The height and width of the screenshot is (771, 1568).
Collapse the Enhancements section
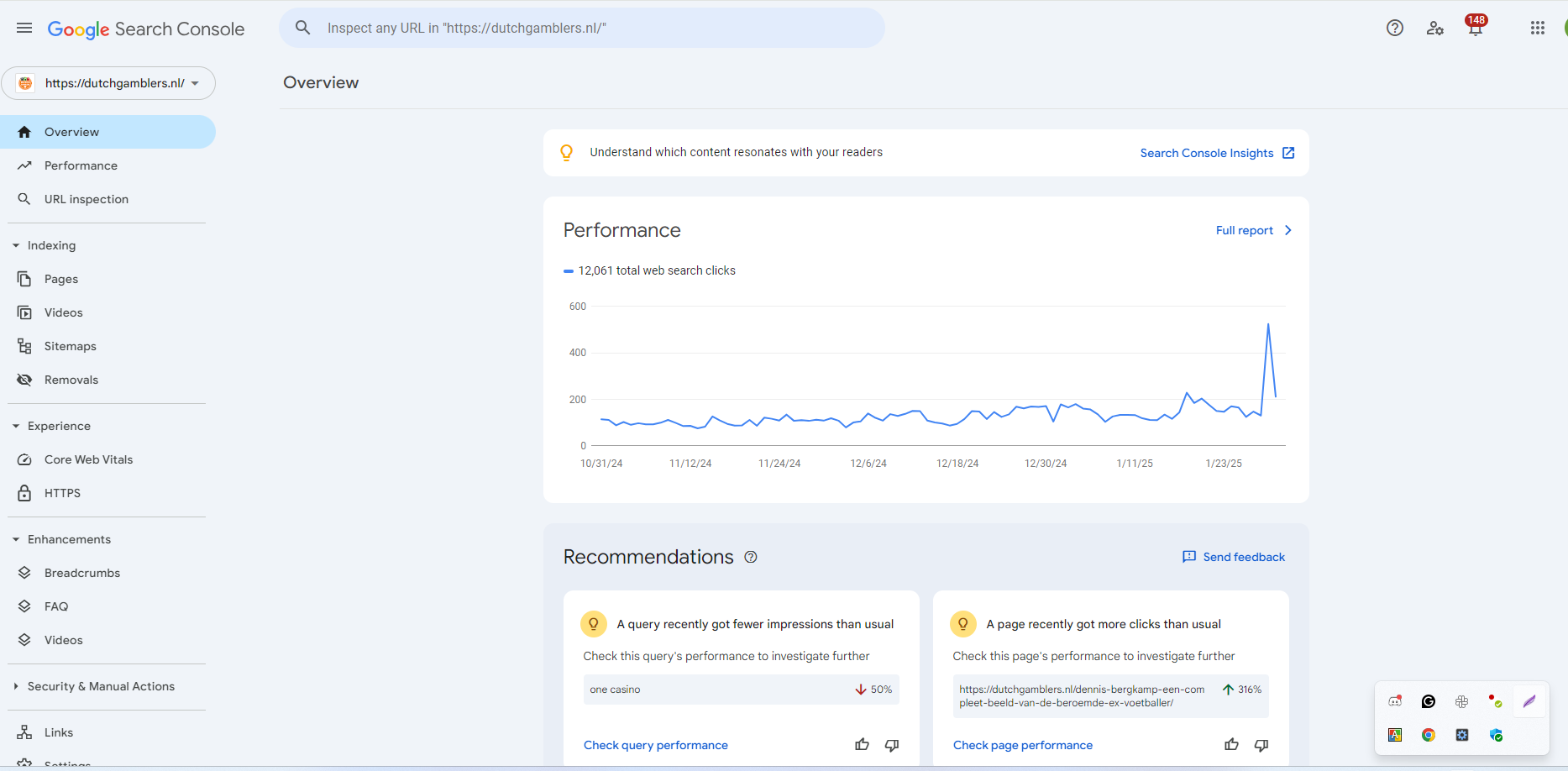pyautogui.click(x=16, y=539)
